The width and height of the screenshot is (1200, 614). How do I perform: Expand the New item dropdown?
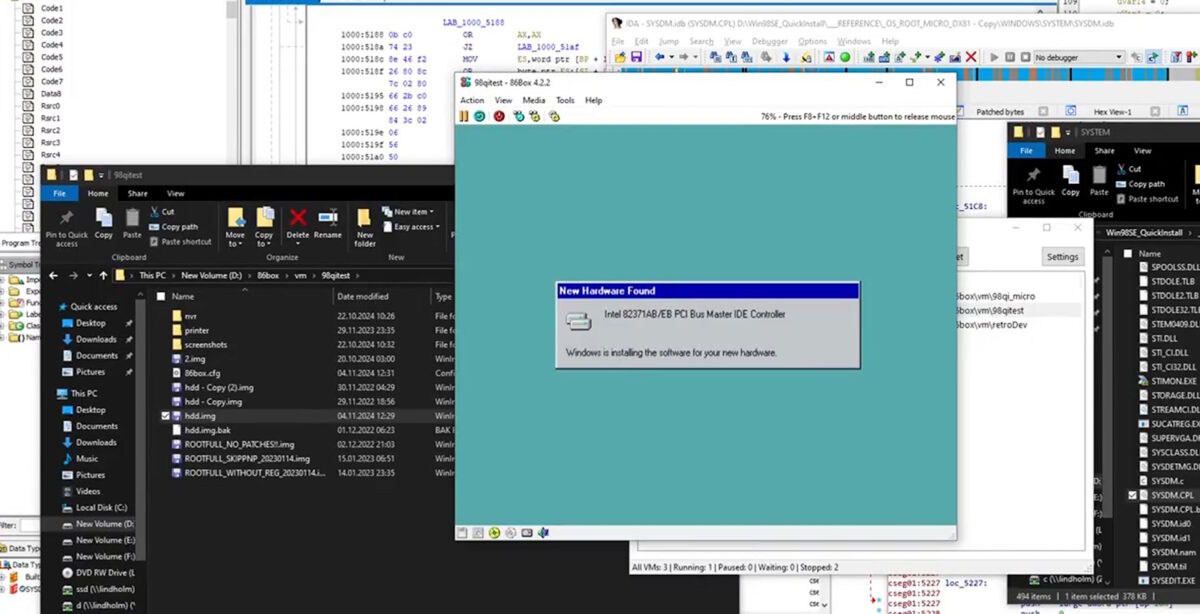coord(410,212)
